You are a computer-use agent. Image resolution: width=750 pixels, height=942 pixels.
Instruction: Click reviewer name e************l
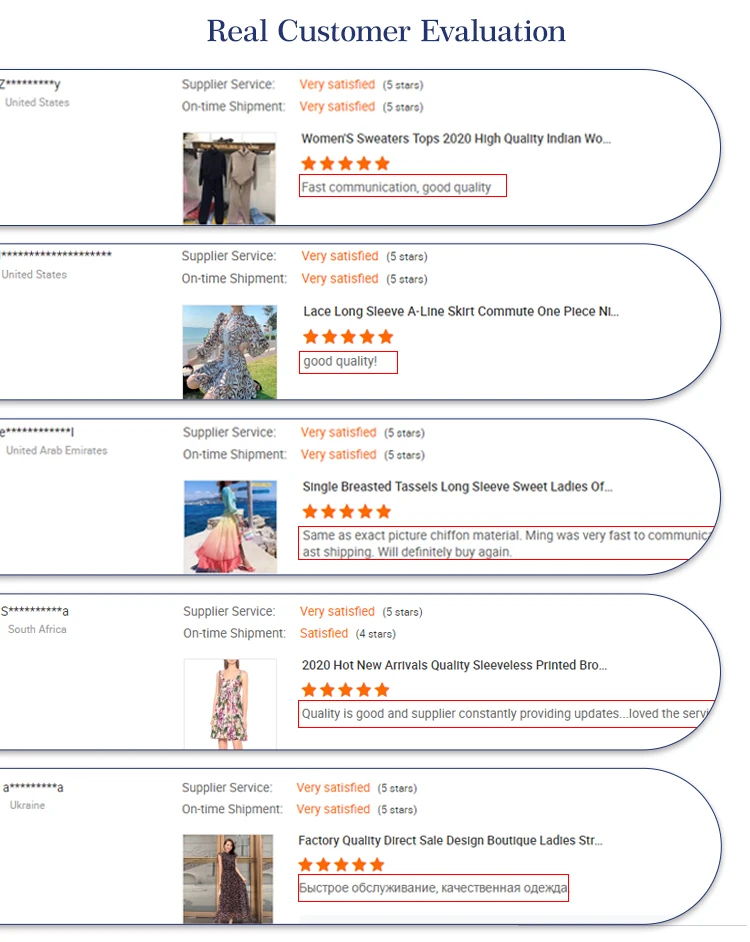(37, 431)
